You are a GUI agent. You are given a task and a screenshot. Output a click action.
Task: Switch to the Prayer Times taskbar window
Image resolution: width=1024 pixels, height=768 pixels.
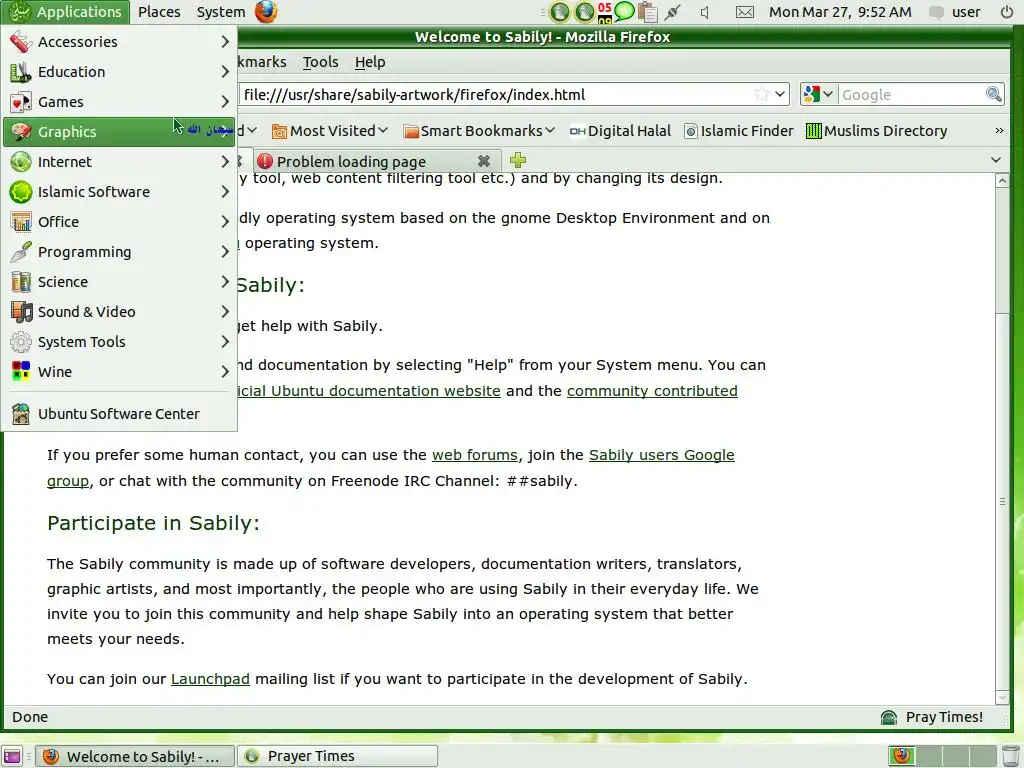point(337,756)
